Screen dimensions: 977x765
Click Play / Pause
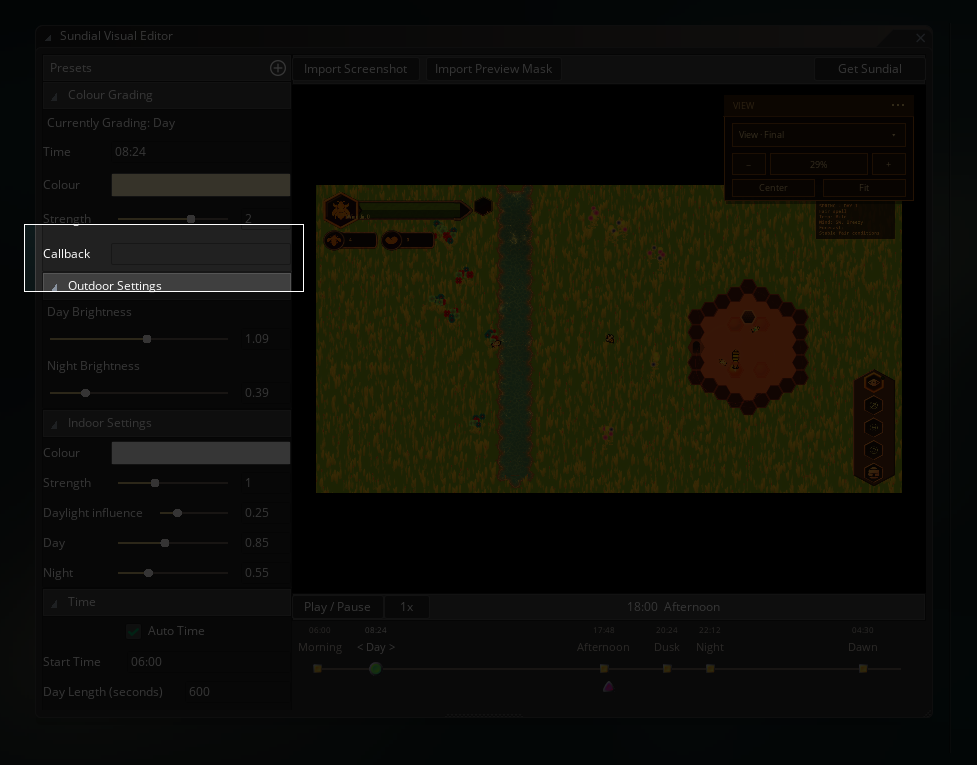click(x=337, y=607)
